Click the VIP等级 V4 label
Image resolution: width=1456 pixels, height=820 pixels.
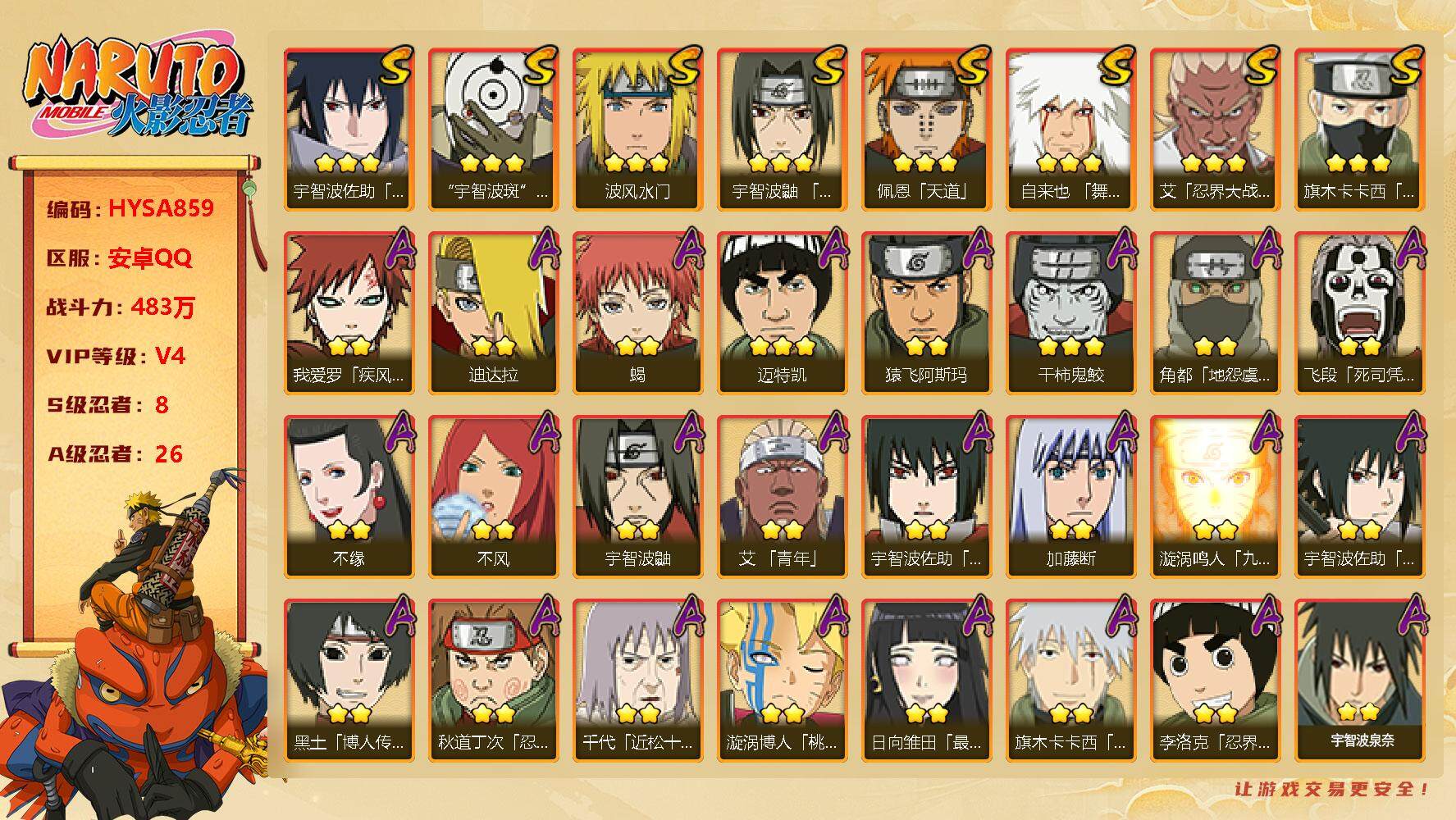coord(116,356)
